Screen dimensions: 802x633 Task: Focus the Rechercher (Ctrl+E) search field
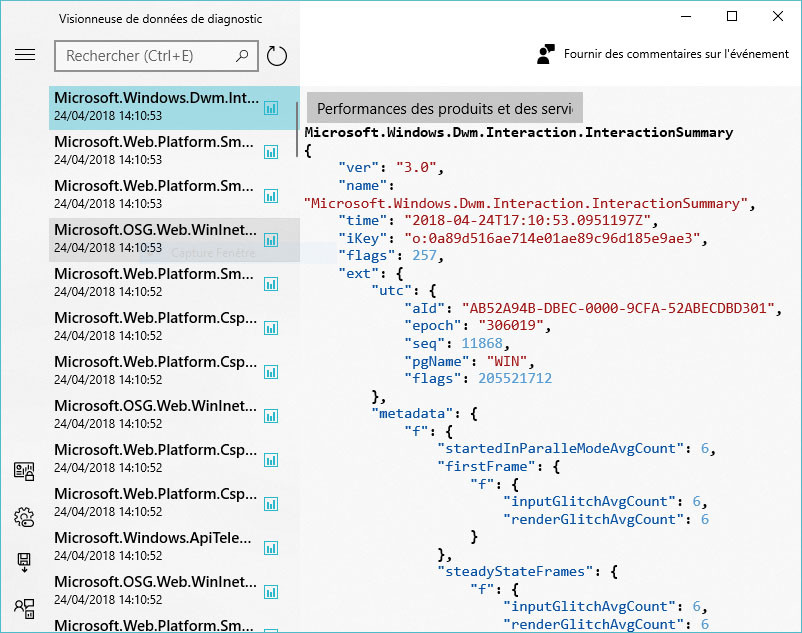(x=156, y=56)
